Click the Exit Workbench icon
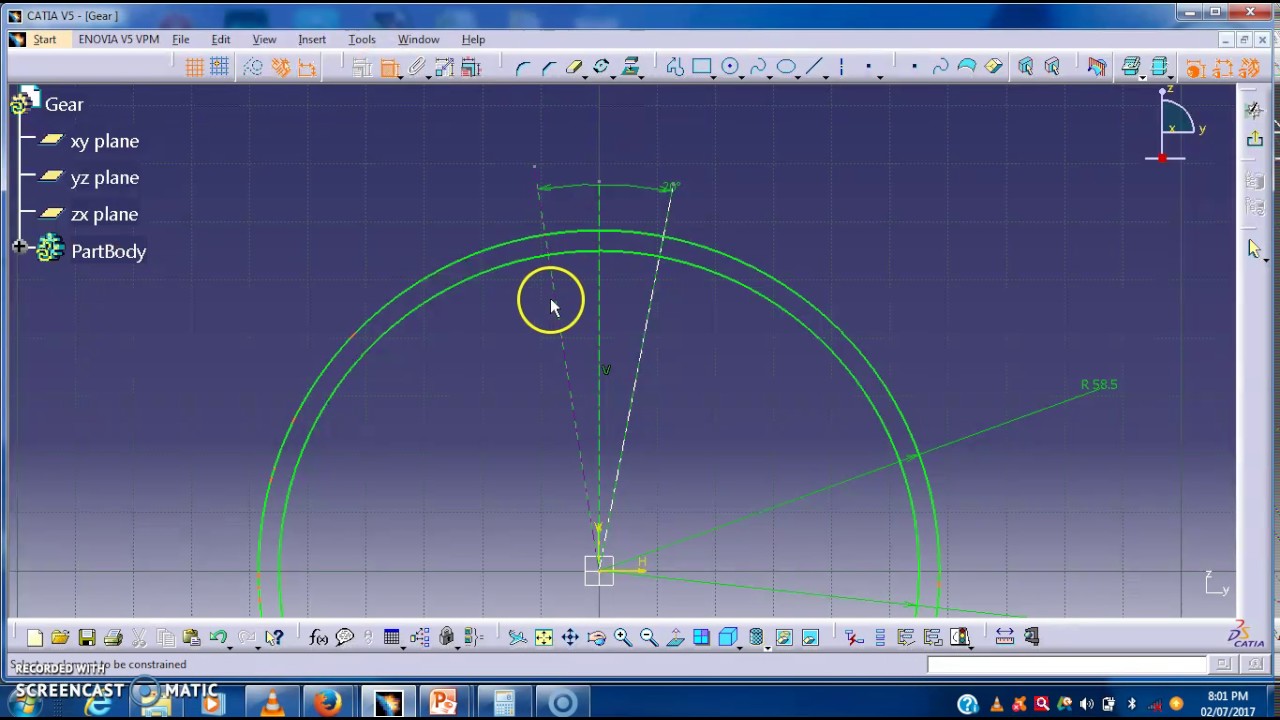 click(x=1255, y=139)
